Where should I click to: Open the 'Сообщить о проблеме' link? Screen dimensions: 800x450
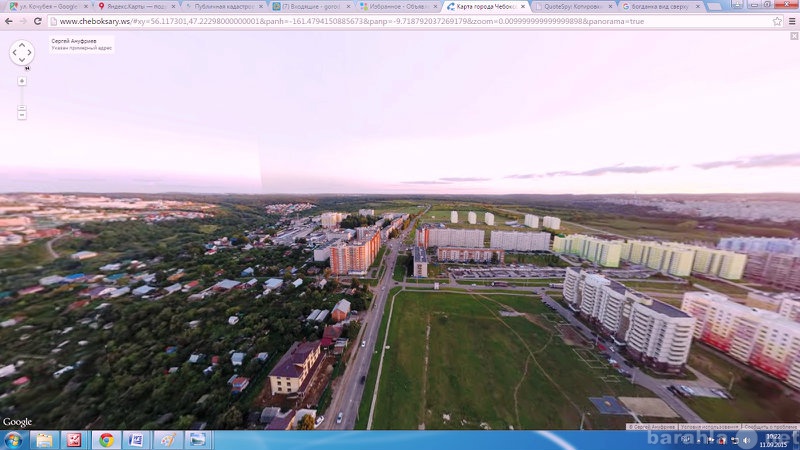click(x=770, y=427)
